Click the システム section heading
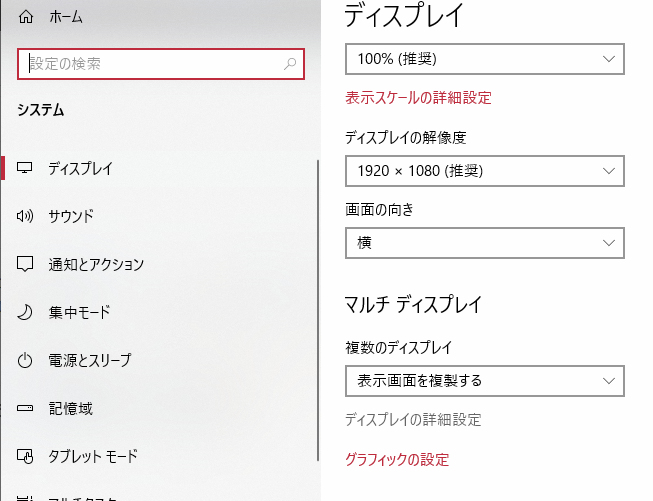Image resolution: width=653 pixels, height=501 pixels. coord(41,110)
